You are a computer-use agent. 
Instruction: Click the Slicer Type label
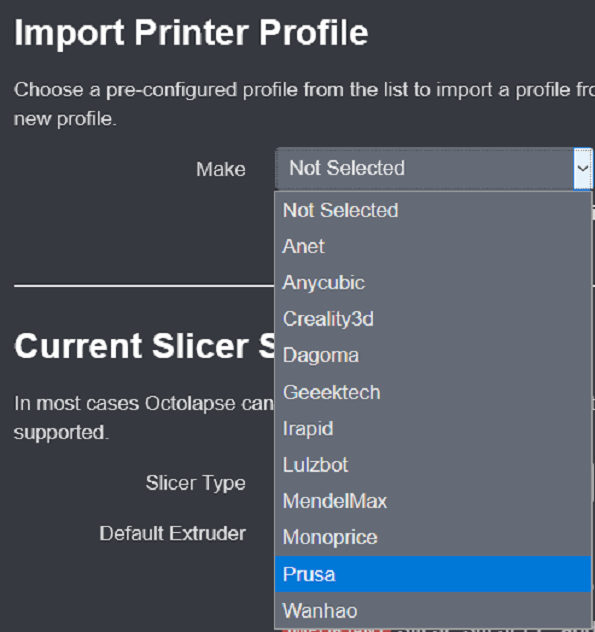196,483
